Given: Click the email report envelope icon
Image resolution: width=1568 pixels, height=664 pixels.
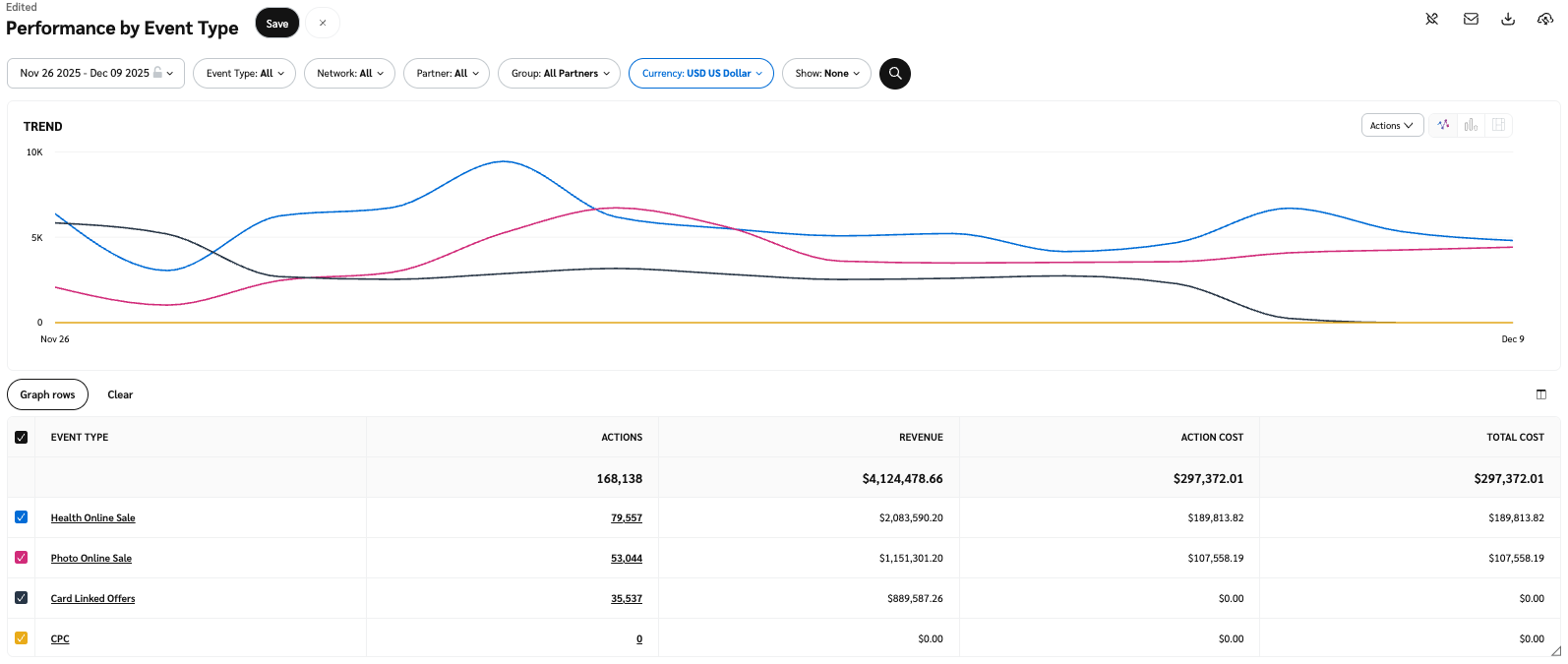Looking at the screenshot, I should (x=1471, y=19).
